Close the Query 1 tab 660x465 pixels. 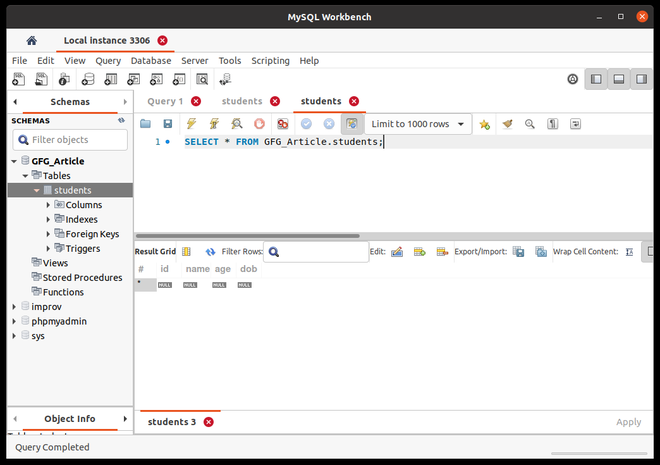pyautogui.click(x=196, y=101)
